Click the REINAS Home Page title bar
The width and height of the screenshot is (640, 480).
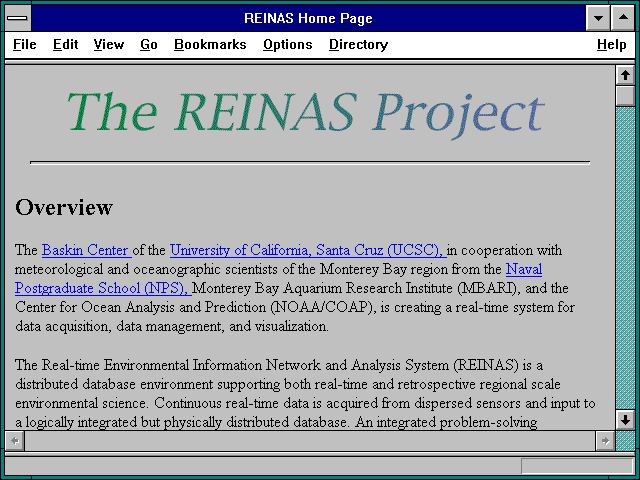click(308, 18)
